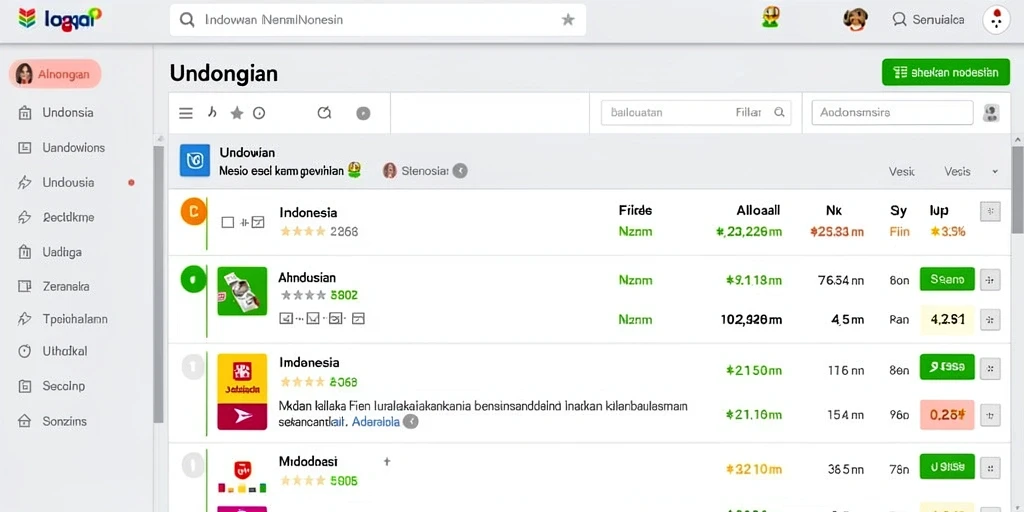1024x512 pixels.
Task: Click the green button in the $3210m row
Action: click(x=947, y=466)
